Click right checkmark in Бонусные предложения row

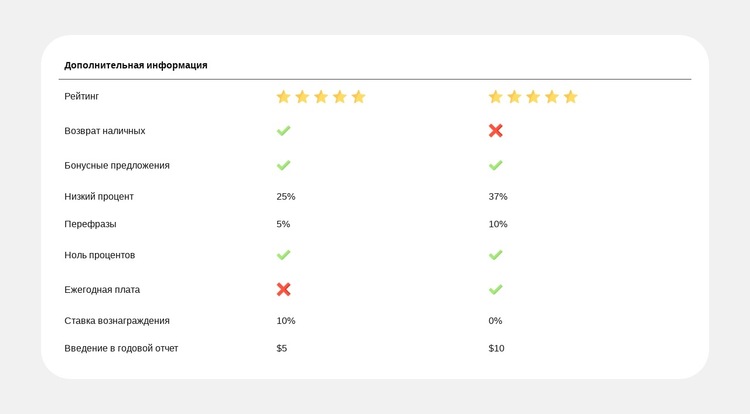coord(495,165)
